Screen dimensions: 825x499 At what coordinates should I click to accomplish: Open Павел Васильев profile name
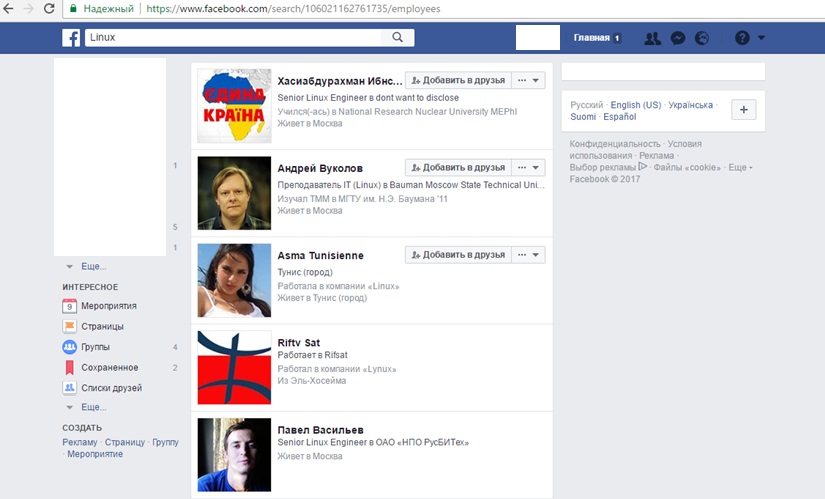(x=320, y=430)
